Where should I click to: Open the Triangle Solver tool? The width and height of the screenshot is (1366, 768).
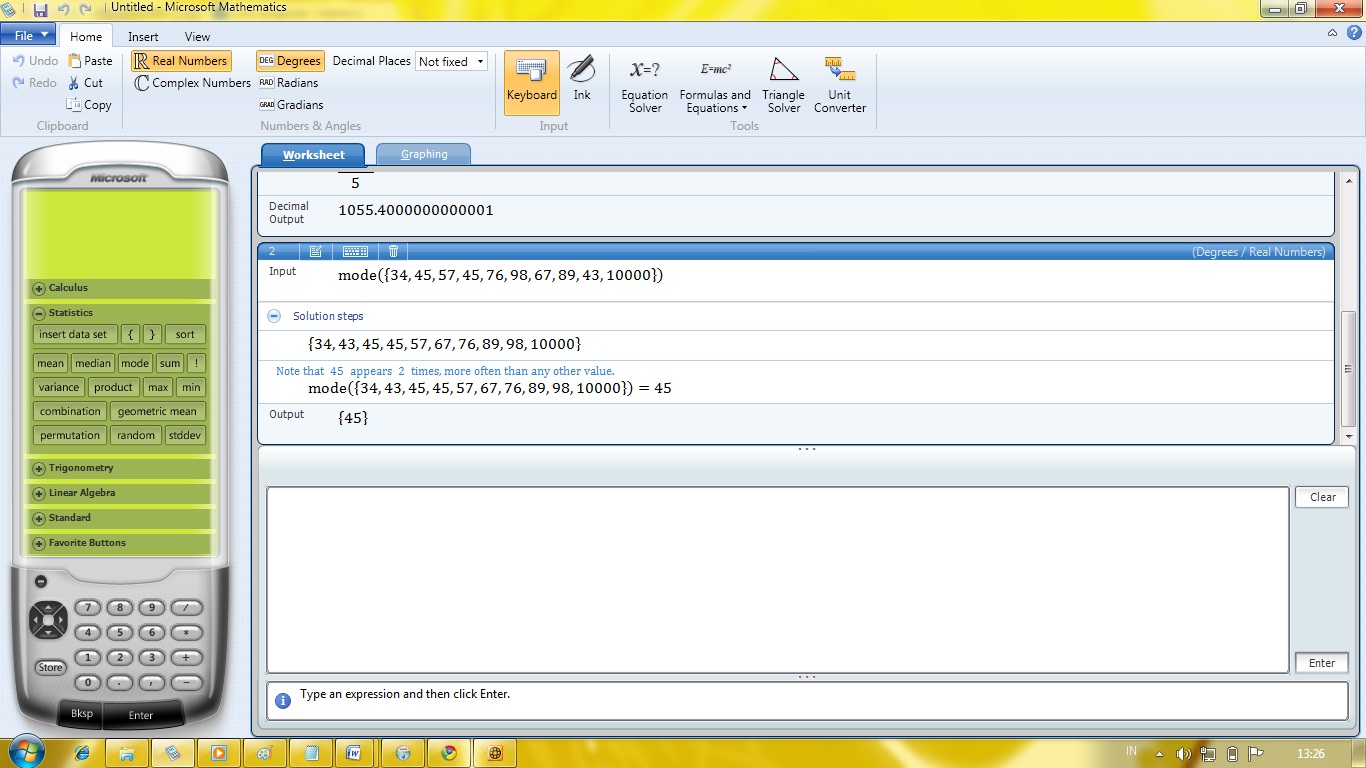click(783, 86)
